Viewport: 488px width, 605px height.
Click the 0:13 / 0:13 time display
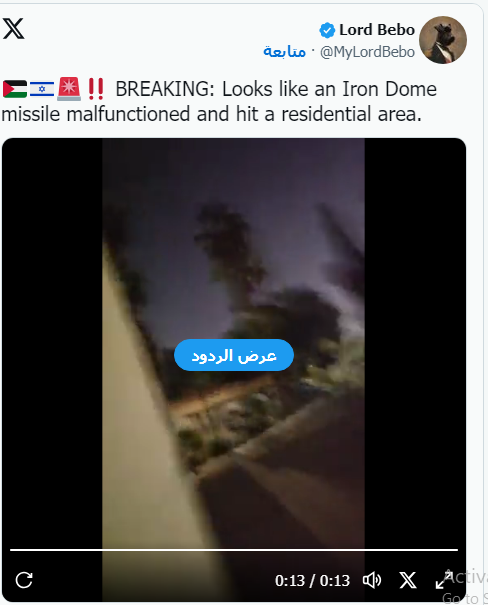(x=312, y=580)
